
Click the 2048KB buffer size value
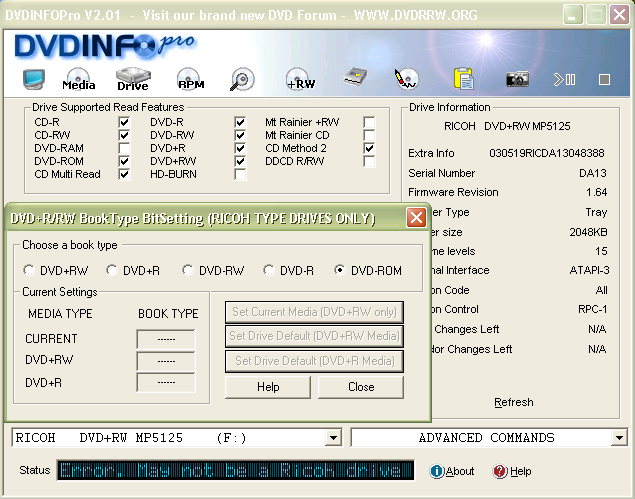coord(588,232)
